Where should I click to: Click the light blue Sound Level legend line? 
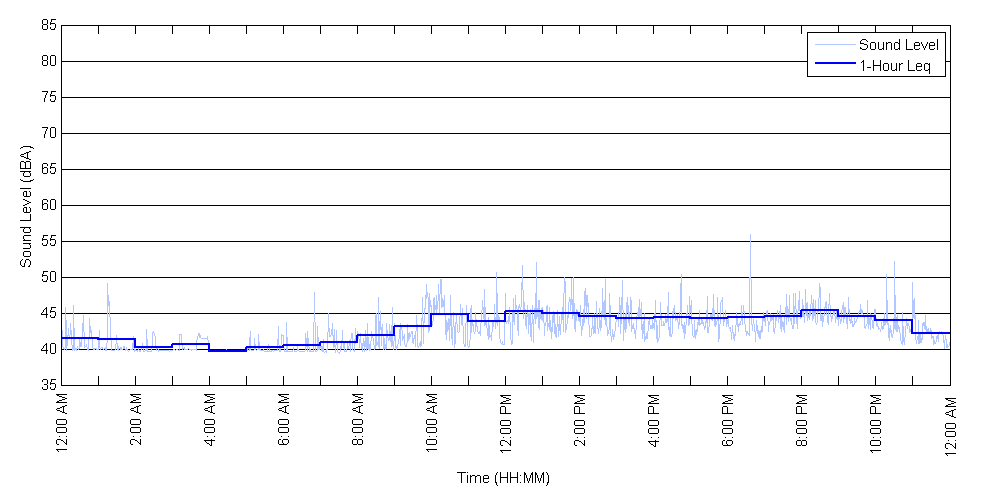point(833,45)
